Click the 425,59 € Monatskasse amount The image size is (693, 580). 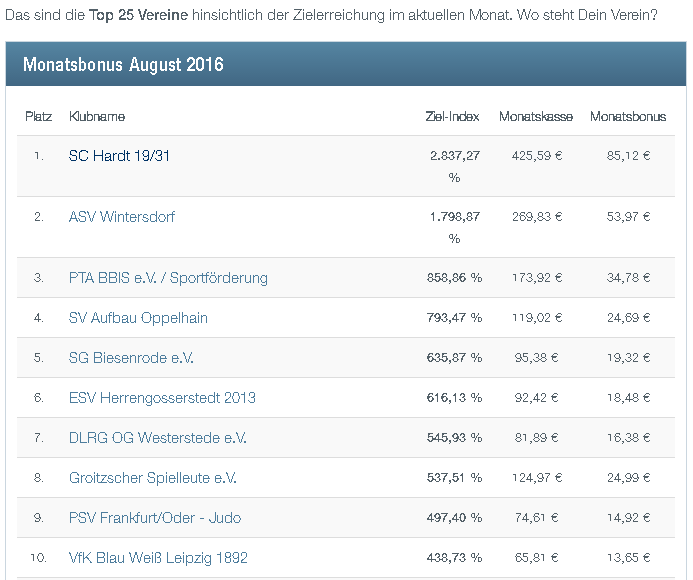click(x=537, y=156)
